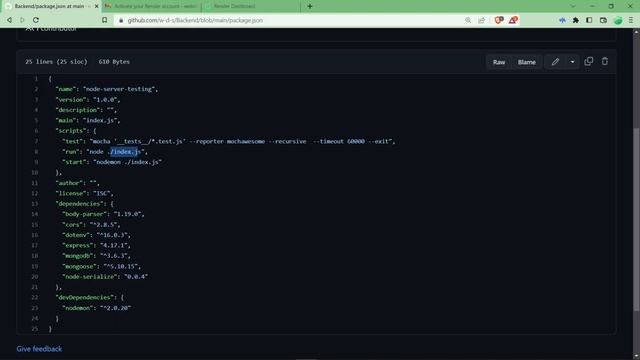This screenshot has height=360, width=640.
Task: Open the green profile avatar icon
Action: coord(618,20)
